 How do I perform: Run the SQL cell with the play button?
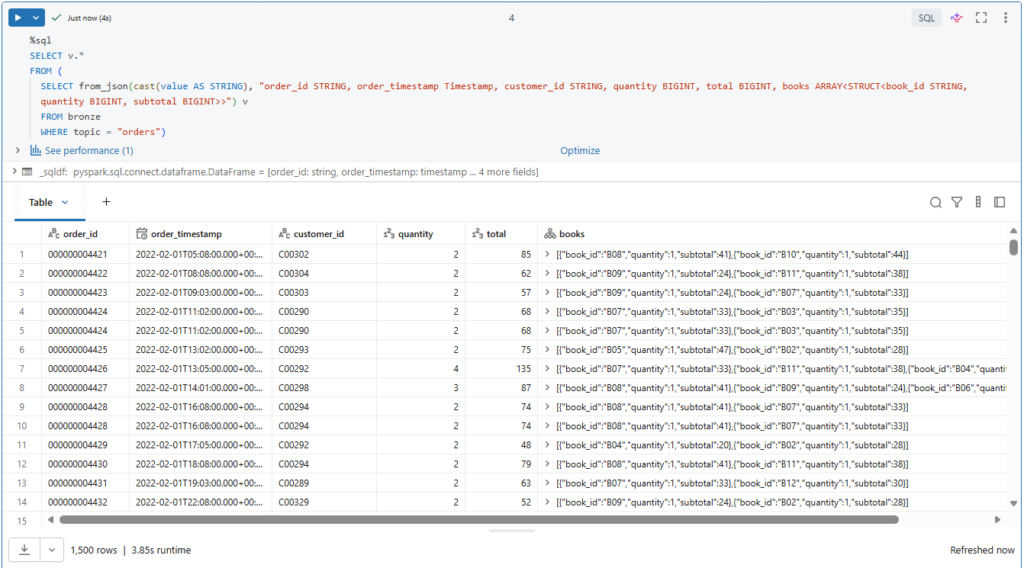click(x=19, y=18)
